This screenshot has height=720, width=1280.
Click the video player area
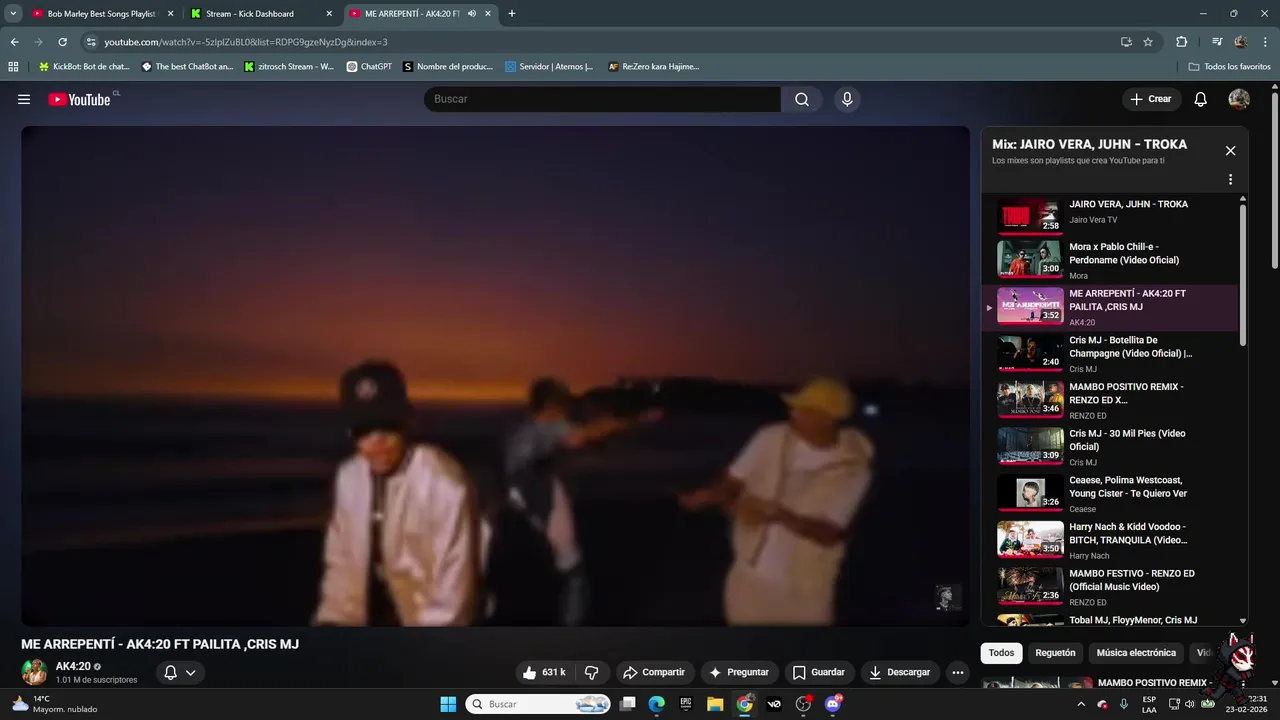click(x=496, y=376)
